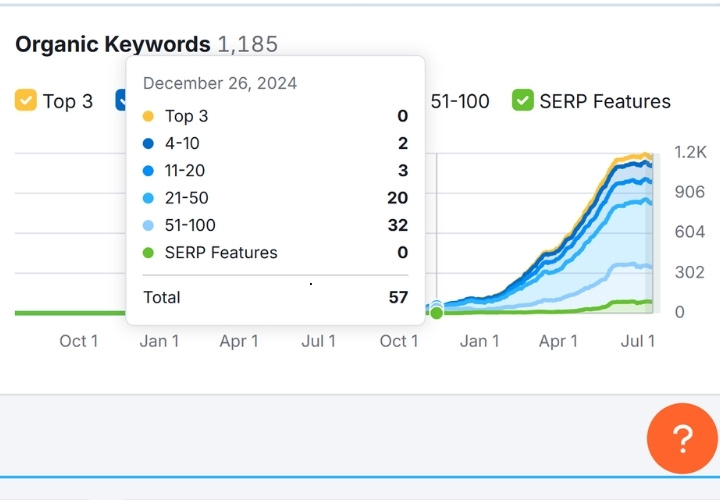This screenshot has width=720, height=500.
Task: Click the 1.2K axis label
Action: coord(690,152)
